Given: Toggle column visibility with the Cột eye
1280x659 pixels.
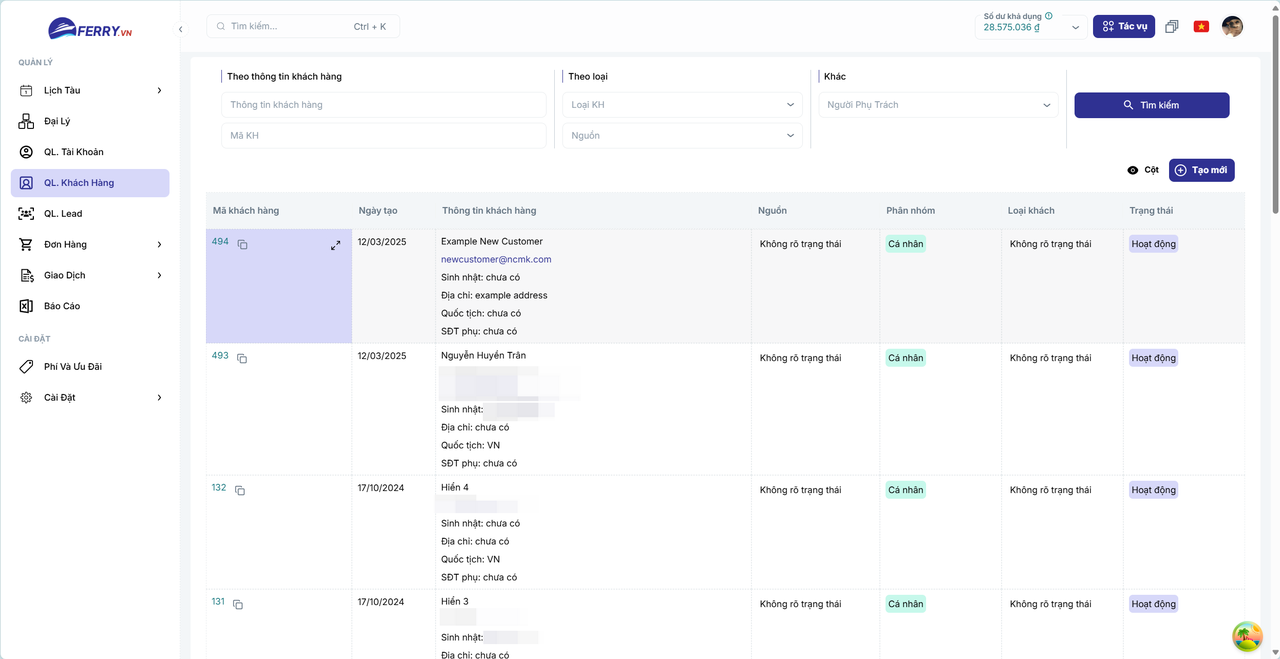Looking at the screenshot, I should point(1142,170).
